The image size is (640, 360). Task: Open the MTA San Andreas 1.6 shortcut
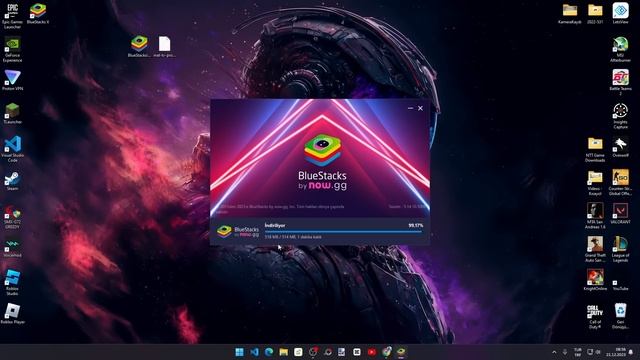click(595, 216)
